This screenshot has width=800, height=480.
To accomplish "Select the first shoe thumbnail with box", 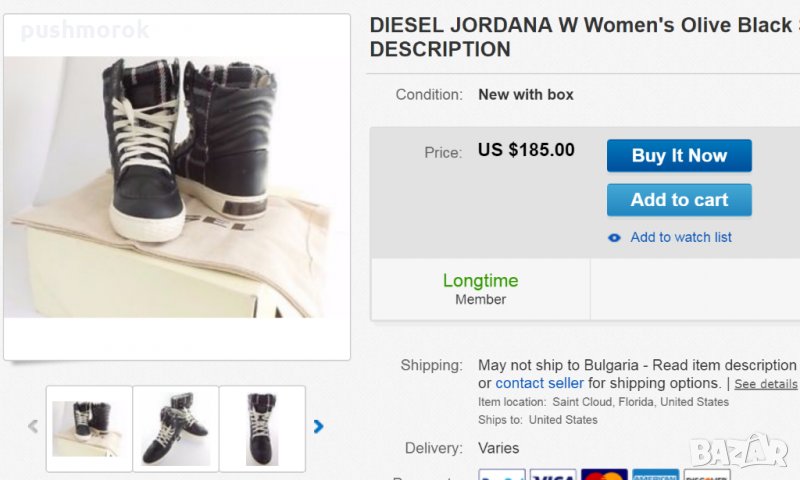I will click(x=89, y=428).
